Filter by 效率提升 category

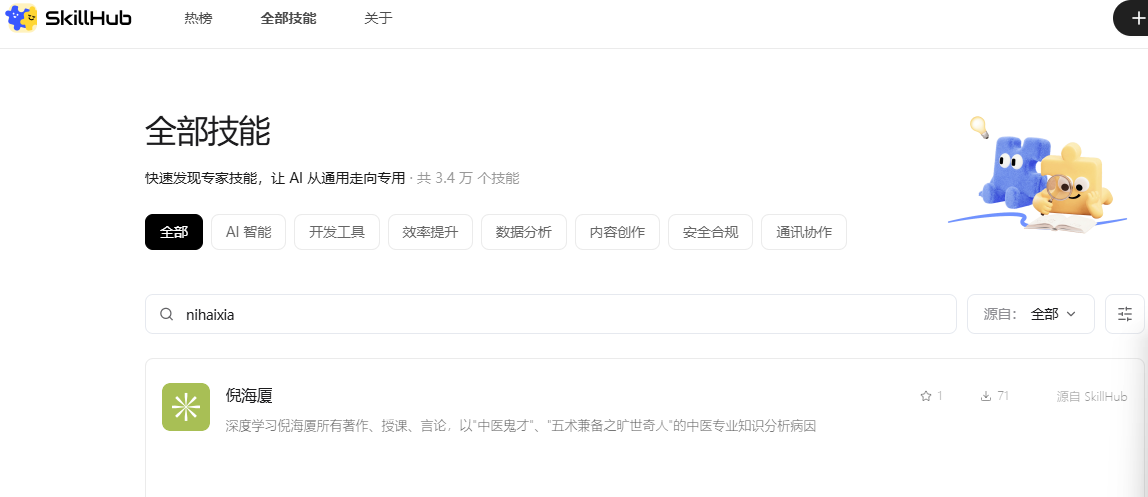[x=430, y=232]
